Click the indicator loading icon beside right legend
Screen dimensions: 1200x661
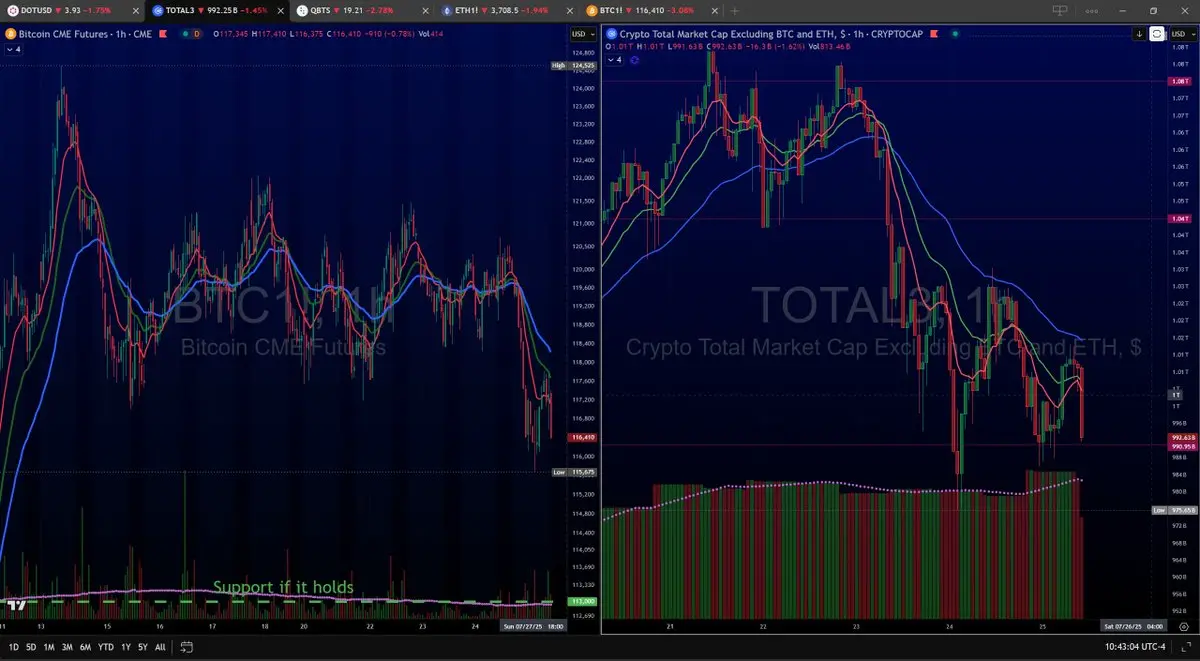[x=634, y=60]
